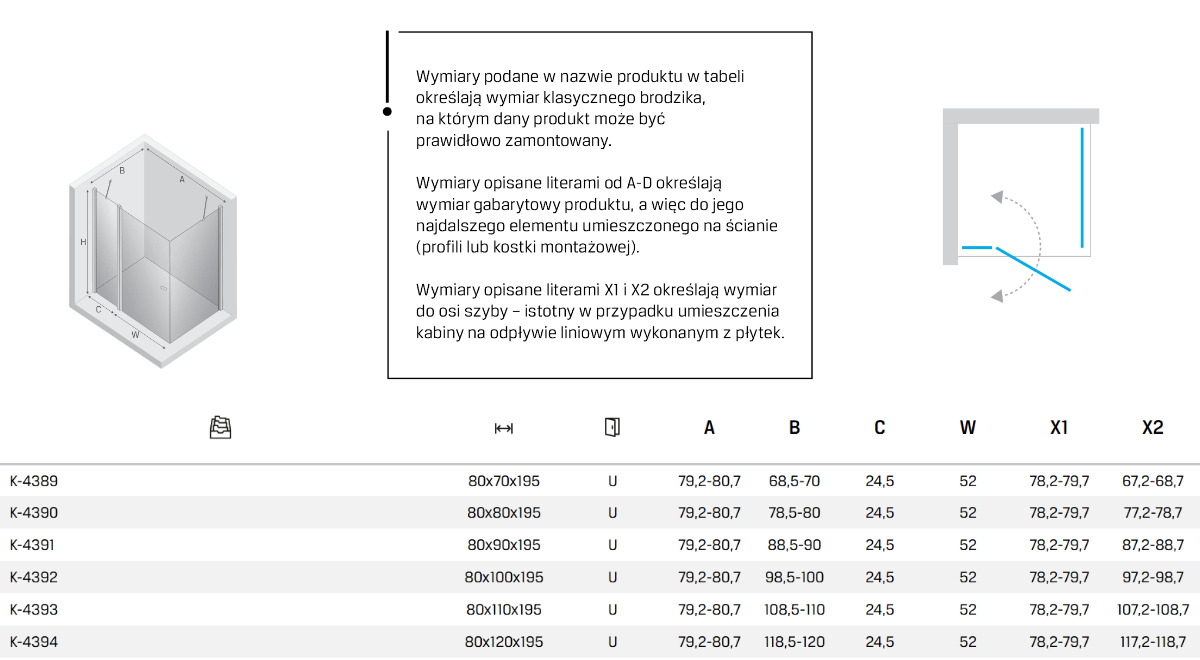This screenshot has height=660, width=1200.
Task: Click the 80x120x195 size cell
Action: (504, 641)
